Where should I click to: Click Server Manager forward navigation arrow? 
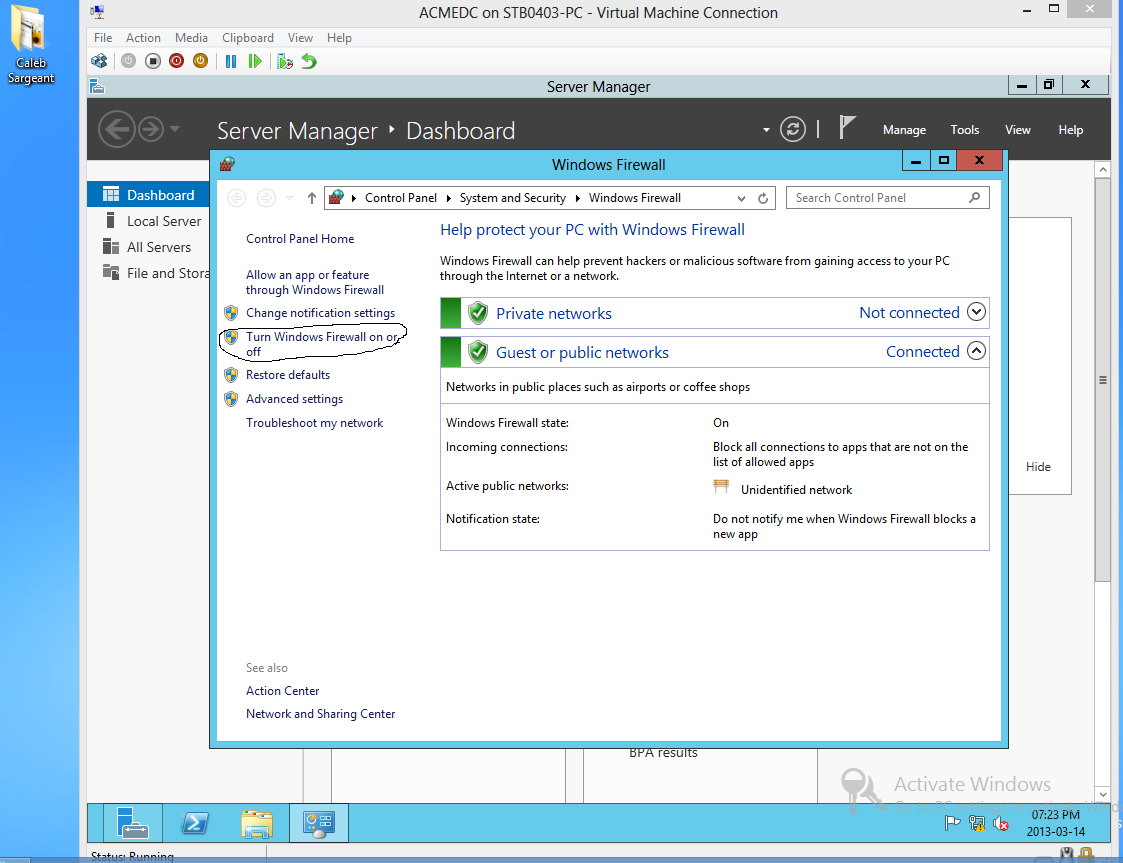point(151,130)
